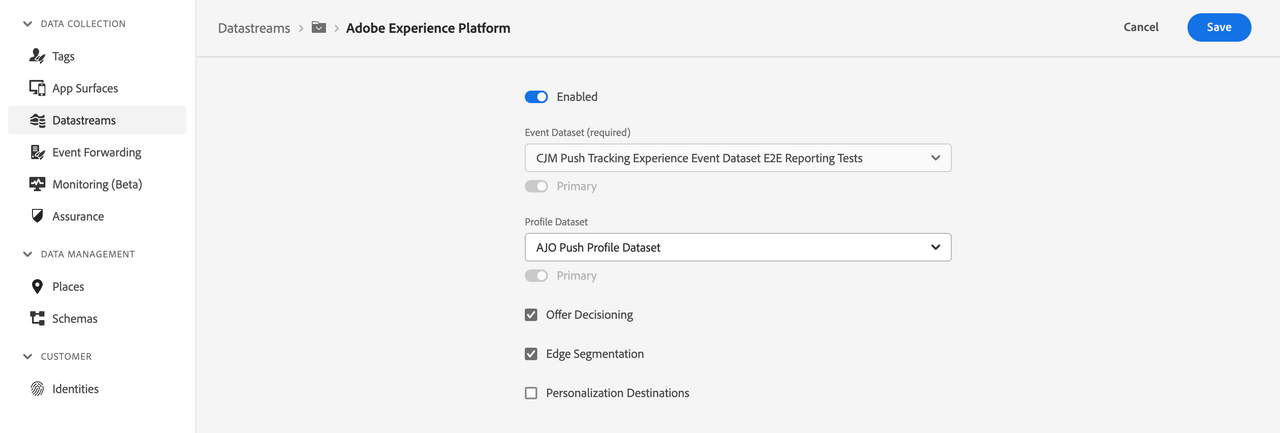Open App Surfaces in the sidebar
This screenshot has width=1280, height=433.
tap(97, 88)
